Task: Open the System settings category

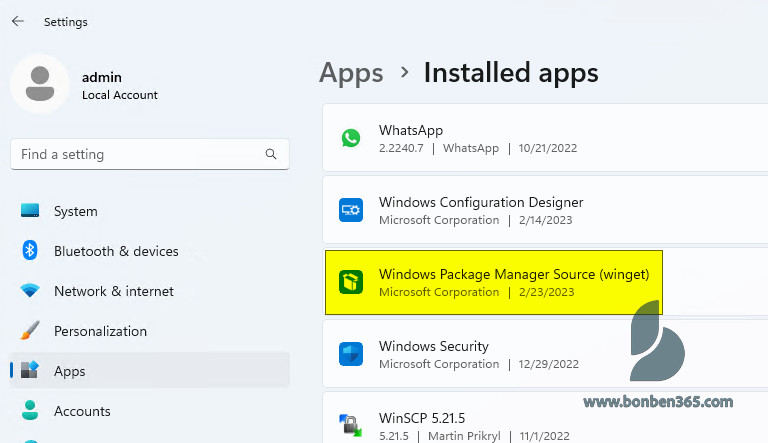Action: (x=75, y=211)
